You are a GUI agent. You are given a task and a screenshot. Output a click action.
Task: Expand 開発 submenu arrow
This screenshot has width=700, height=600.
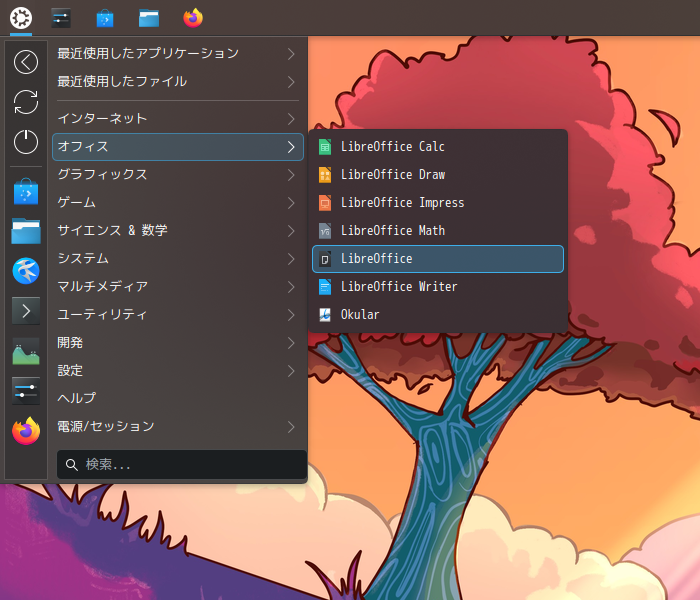coord(291,343)
